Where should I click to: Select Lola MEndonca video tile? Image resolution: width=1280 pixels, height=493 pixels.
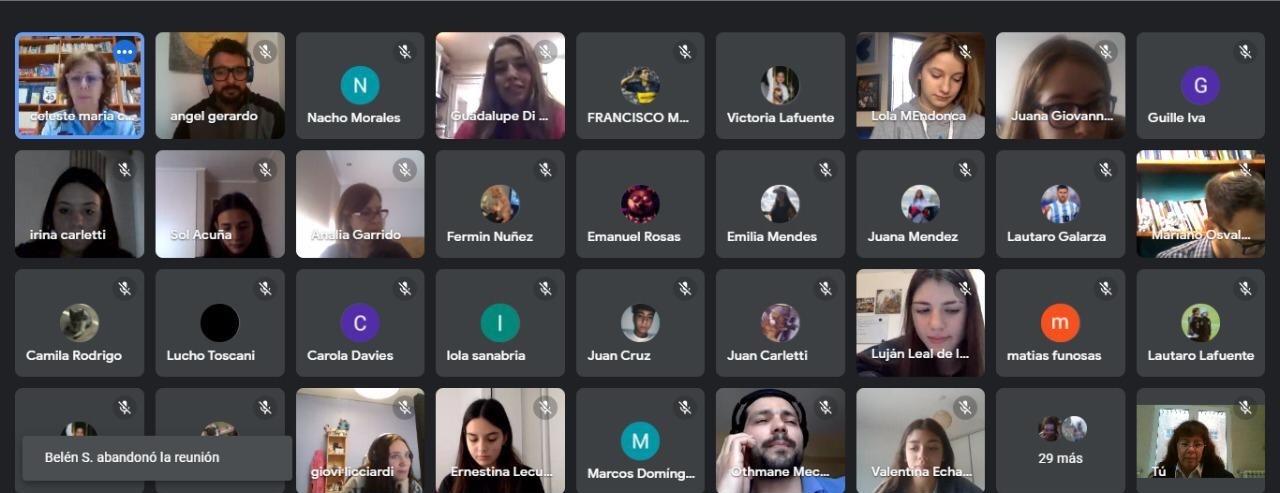[920, 85]
